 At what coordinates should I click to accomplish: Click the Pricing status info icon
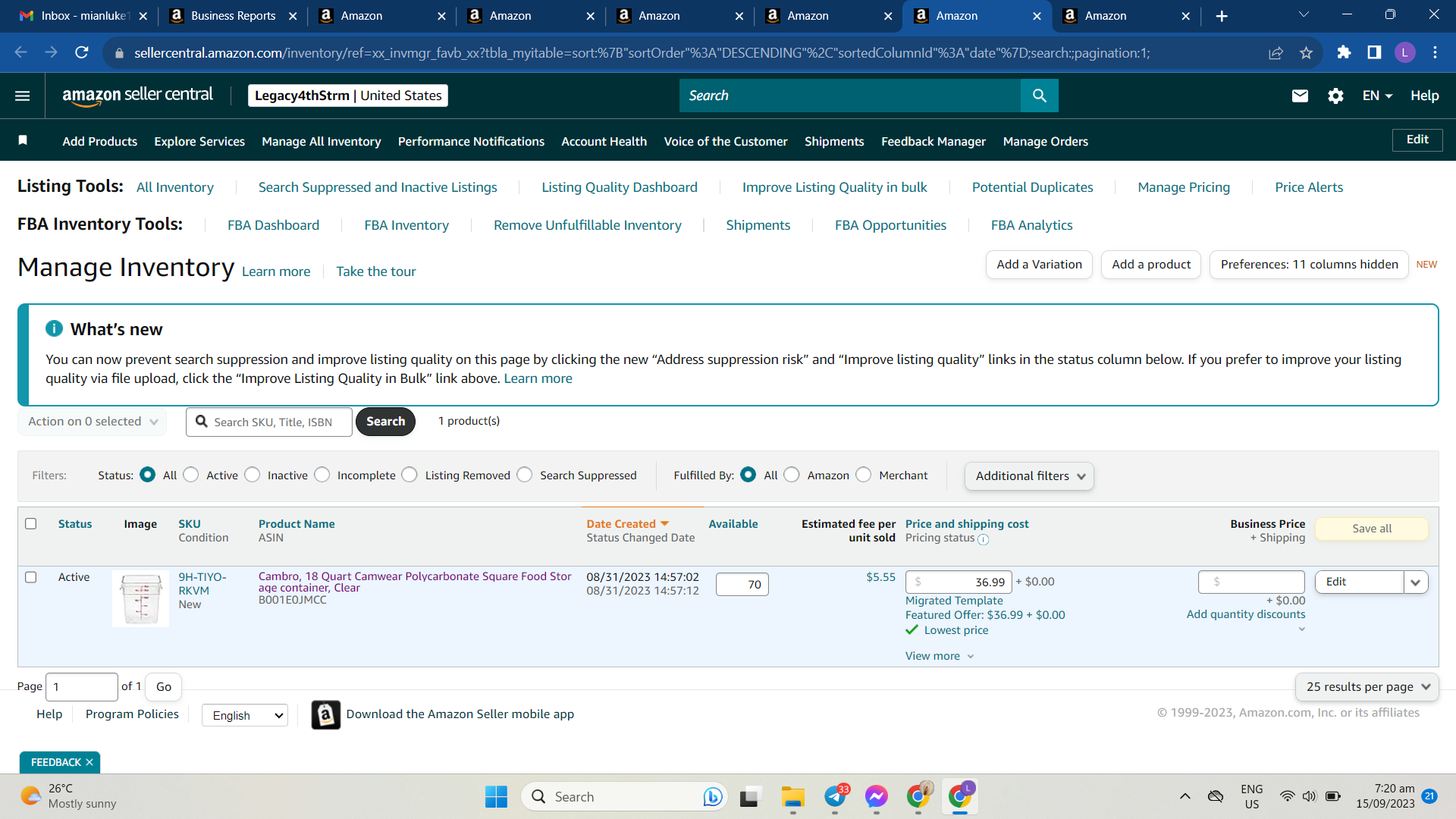pyautogui.click(x=983, y=540)
